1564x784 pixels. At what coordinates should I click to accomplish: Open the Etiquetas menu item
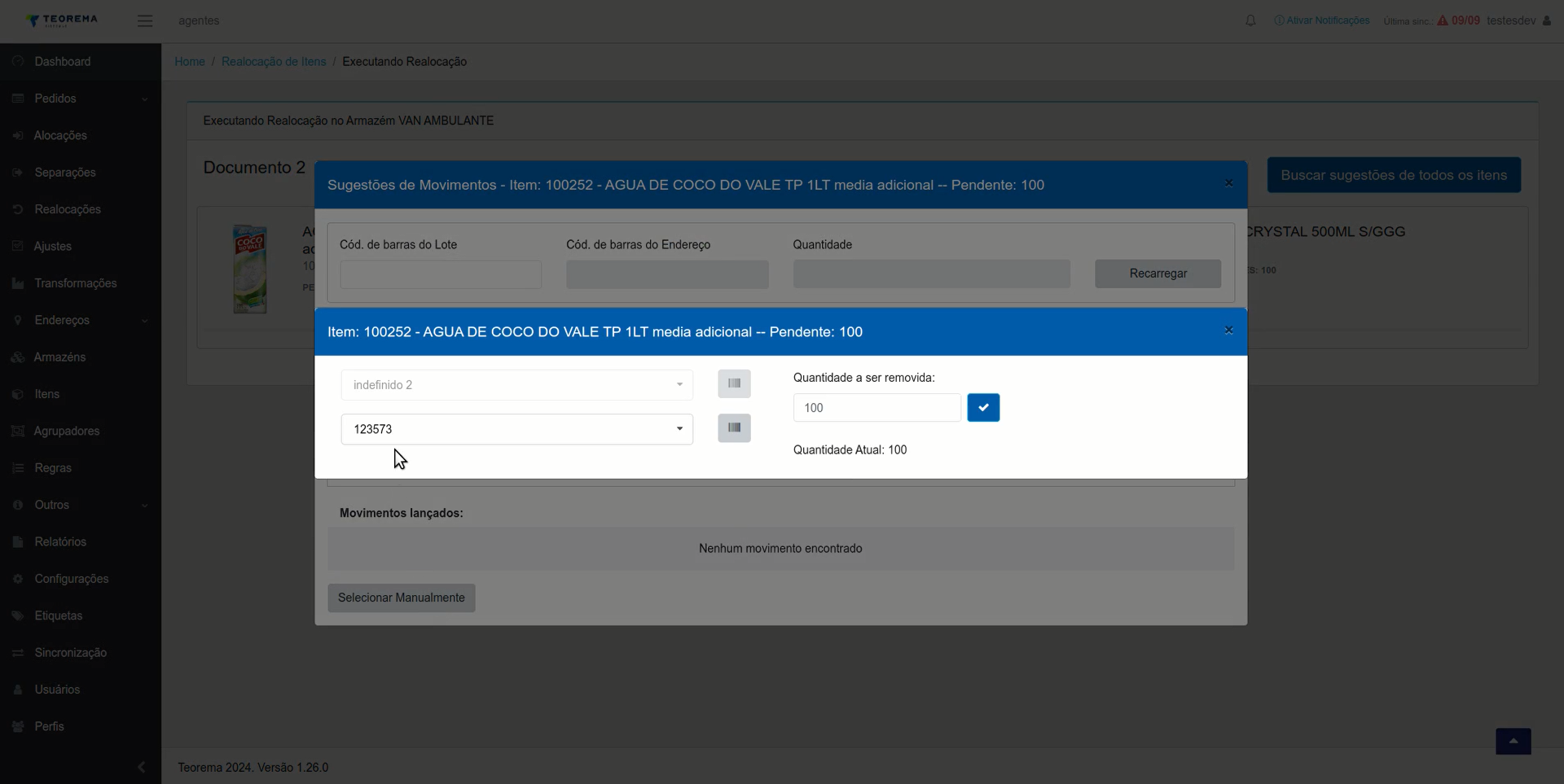tap(59, 615)
